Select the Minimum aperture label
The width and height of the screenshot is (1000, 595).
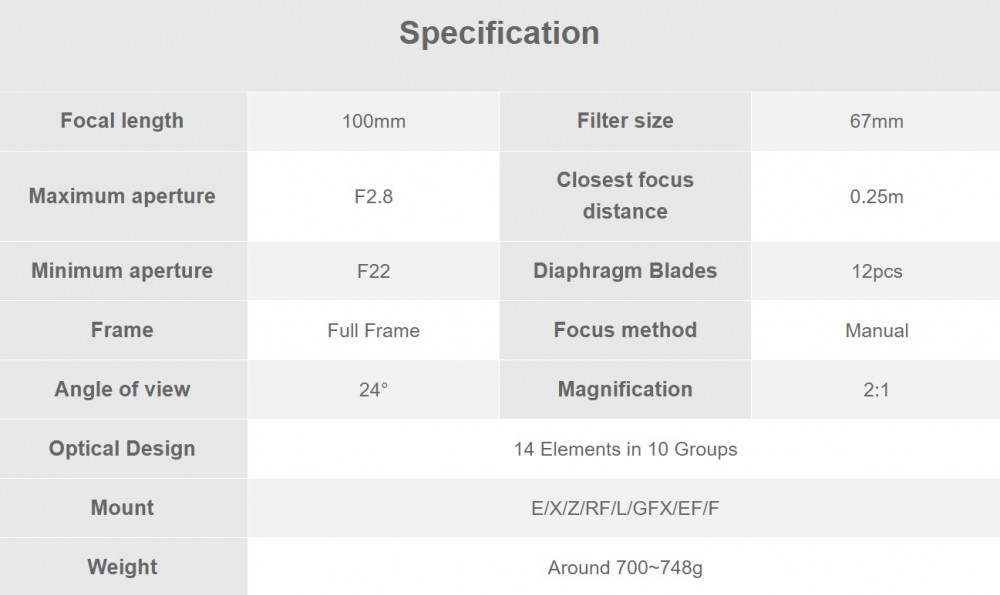point(122,270)
